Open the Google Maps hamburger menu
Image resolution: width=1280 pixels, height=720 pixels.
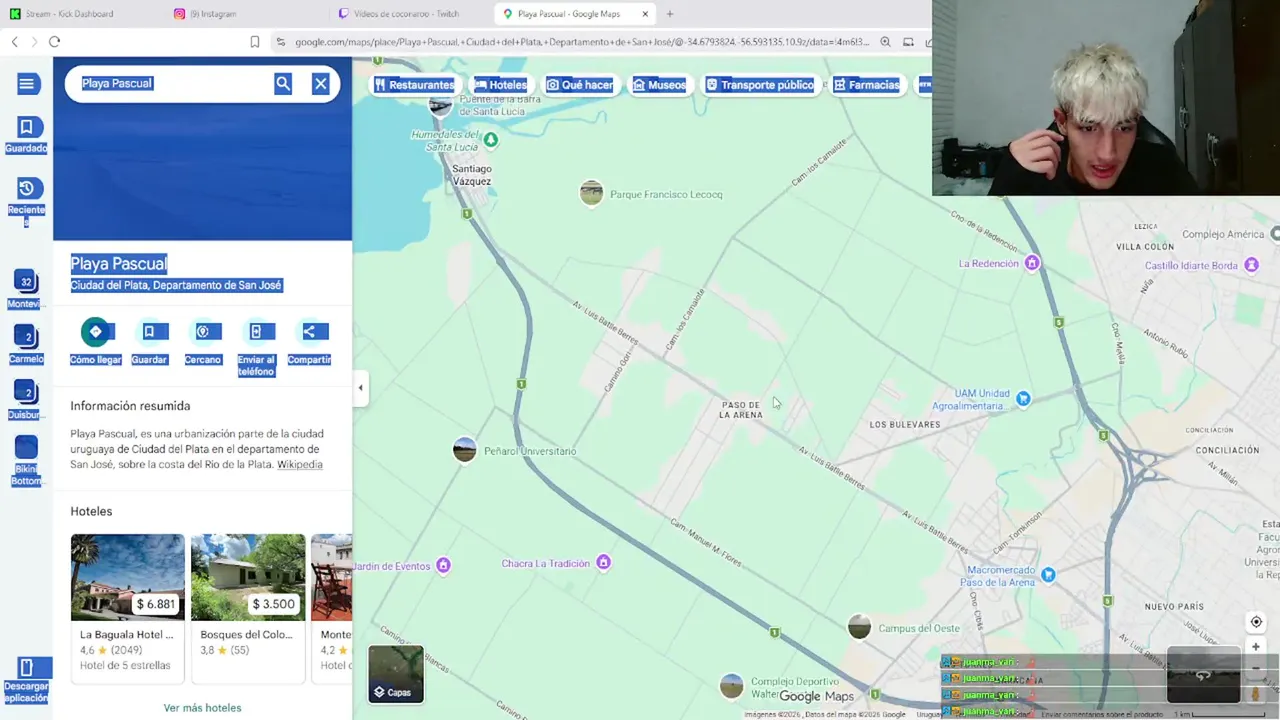(27, 84)
